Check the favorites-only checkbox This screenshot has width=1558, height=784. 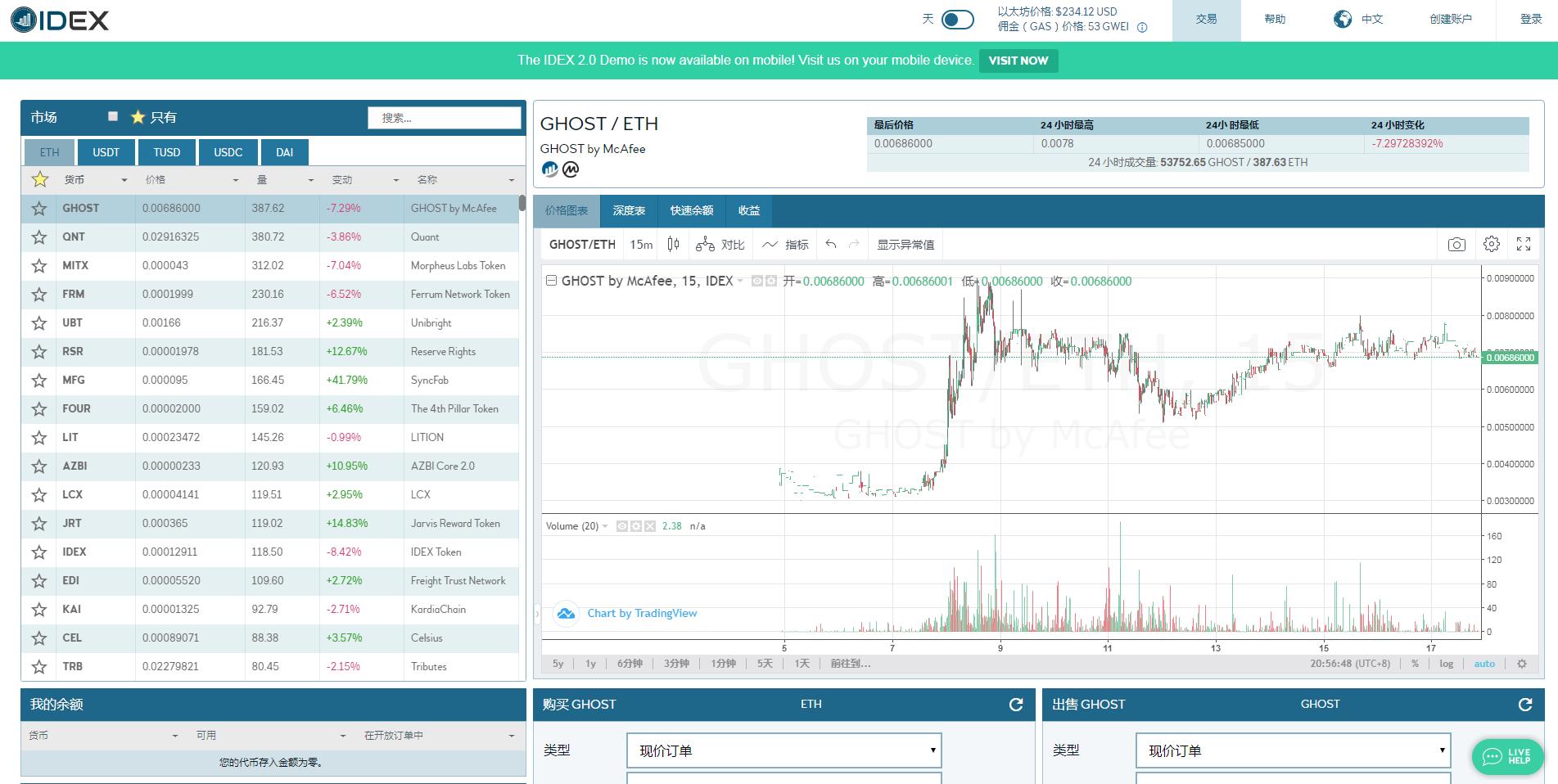click(x=113, y=116)
